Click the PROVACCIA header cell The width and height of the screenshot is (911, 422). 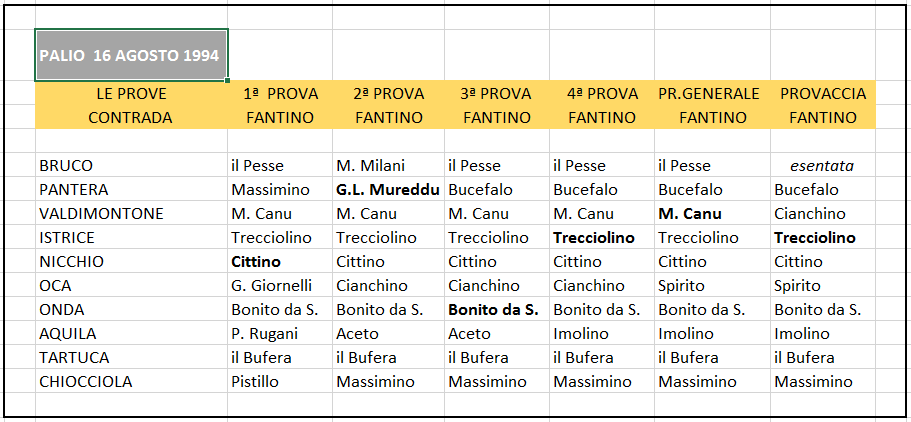click(x=823, y=93)
